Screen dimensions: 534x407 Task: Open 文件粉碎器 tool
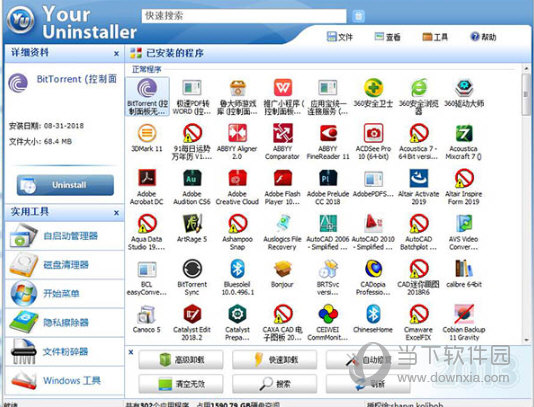[x=65, y=351]
